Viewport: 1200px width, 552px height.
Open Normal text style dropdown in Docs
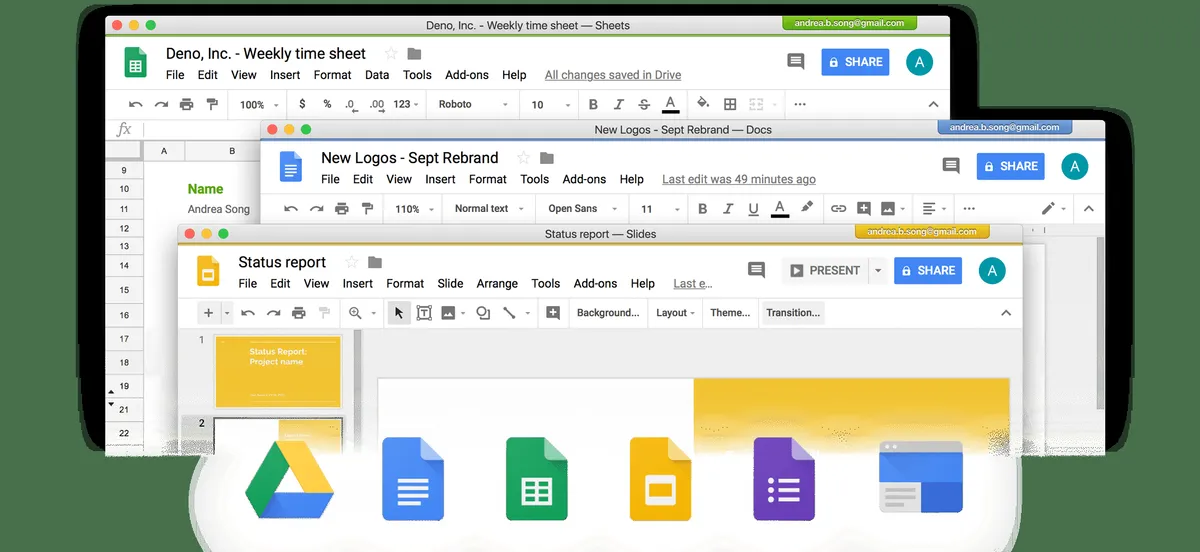[488, 209]
